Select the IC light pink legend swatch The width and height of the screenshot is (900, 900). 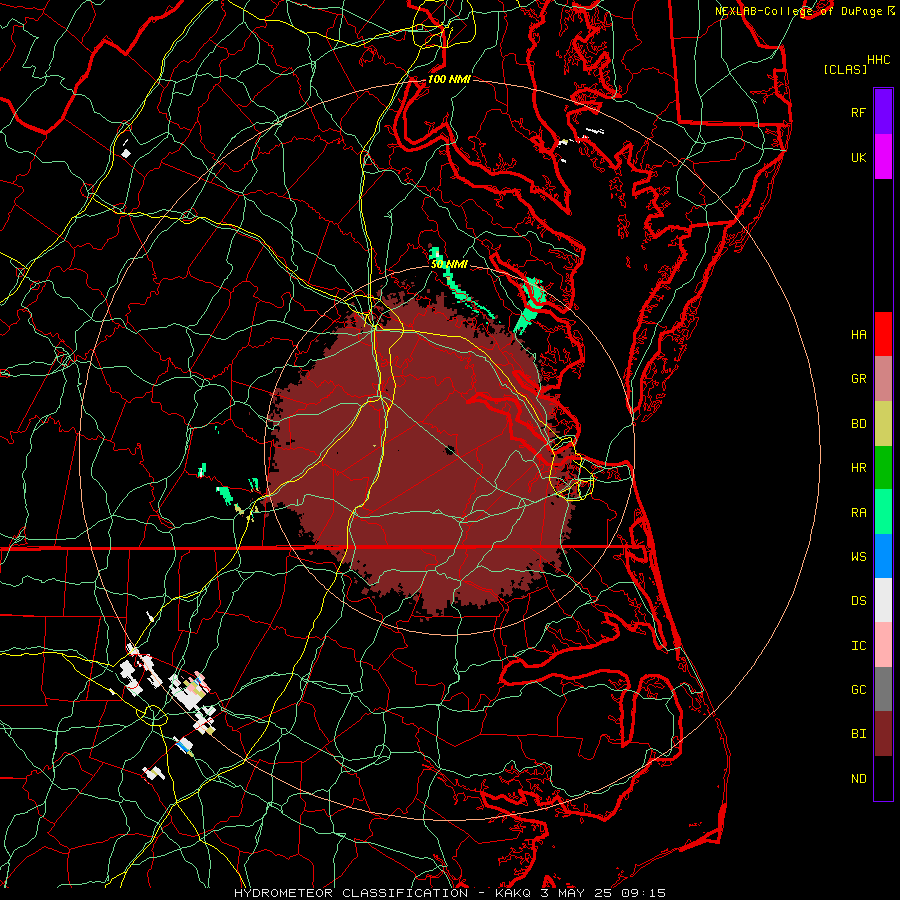coord(883,645)
